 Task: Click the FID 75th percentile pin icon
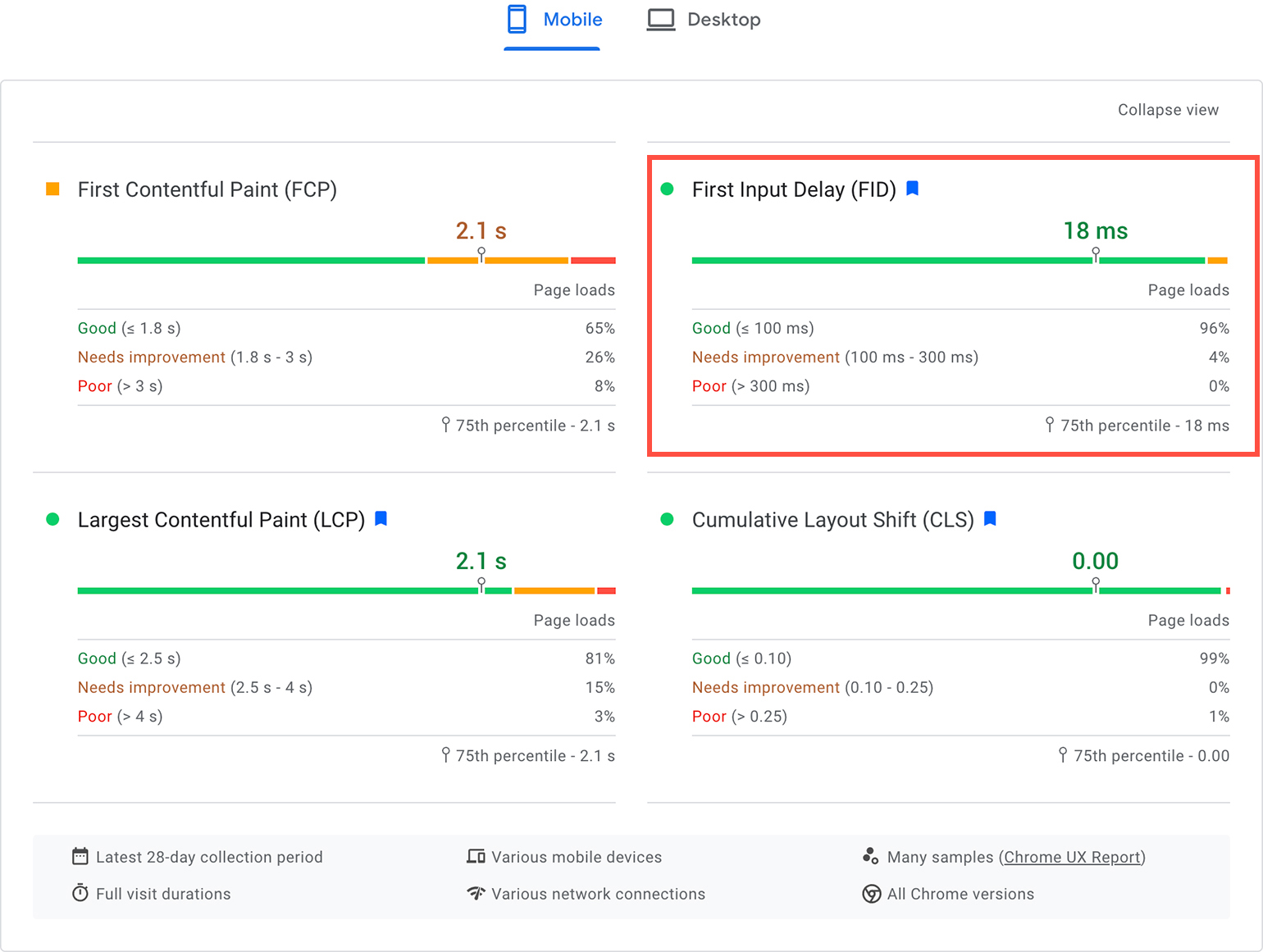[x=1050, y=424]
